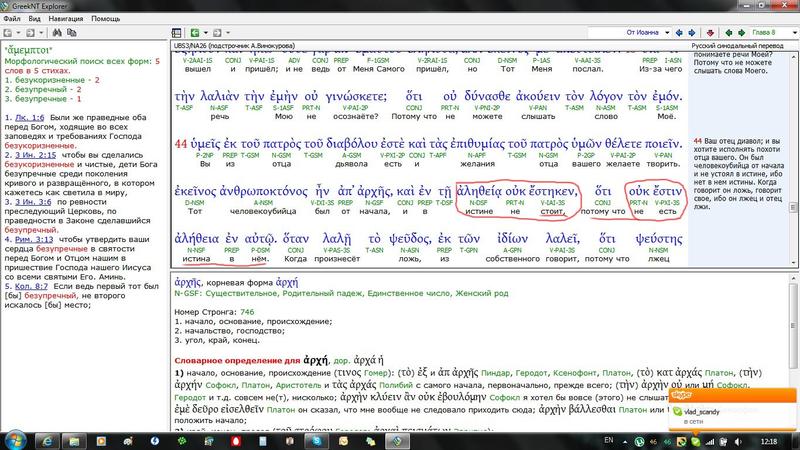Open the Навигация menu
800x450 pixels.
point(68,18)
